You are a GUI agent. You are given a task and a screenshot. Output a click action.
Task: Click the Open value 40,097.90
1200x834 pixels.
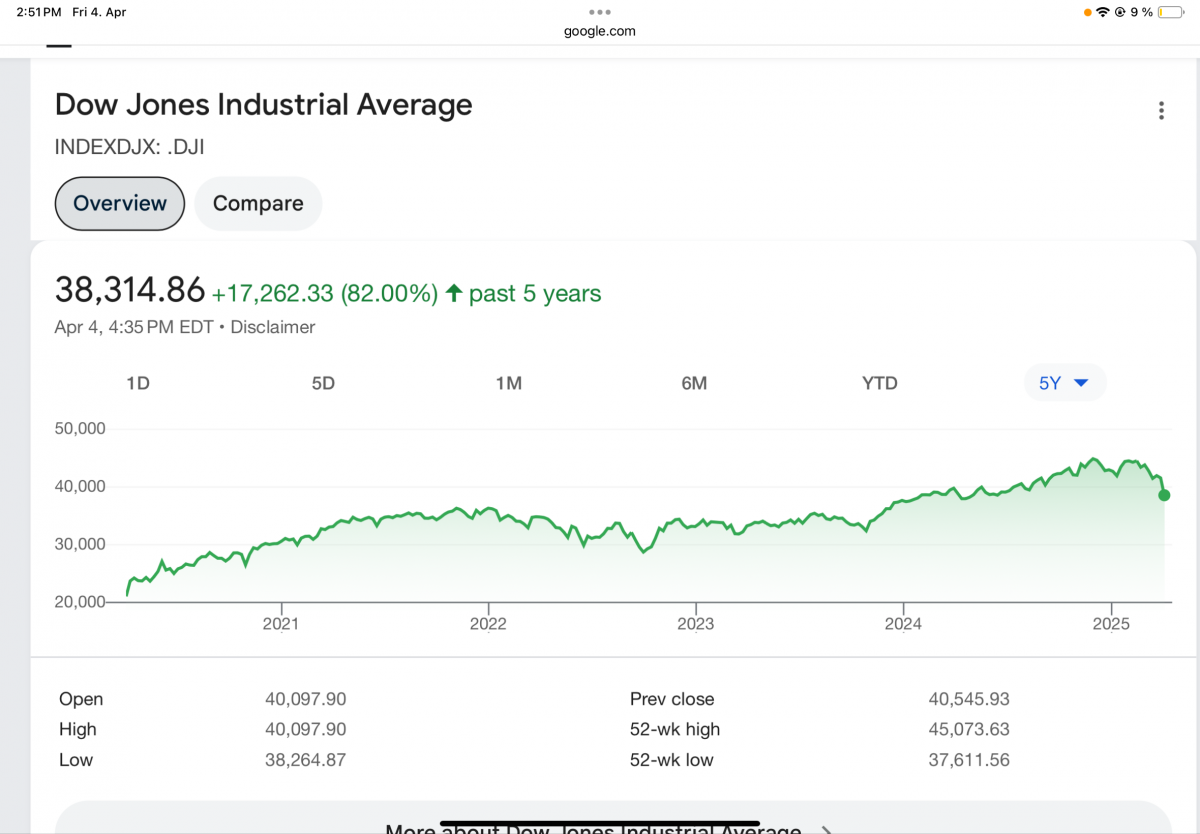pos(306,699)
